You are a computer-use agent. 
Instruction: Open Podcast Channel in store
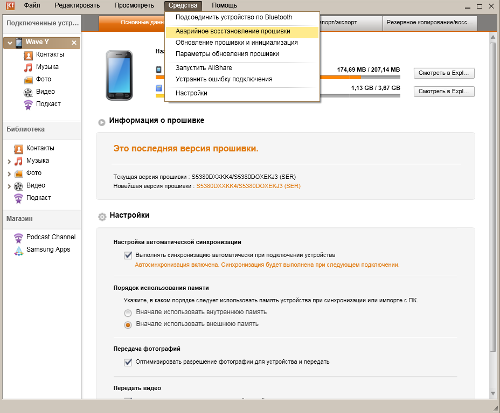(45, 237)
